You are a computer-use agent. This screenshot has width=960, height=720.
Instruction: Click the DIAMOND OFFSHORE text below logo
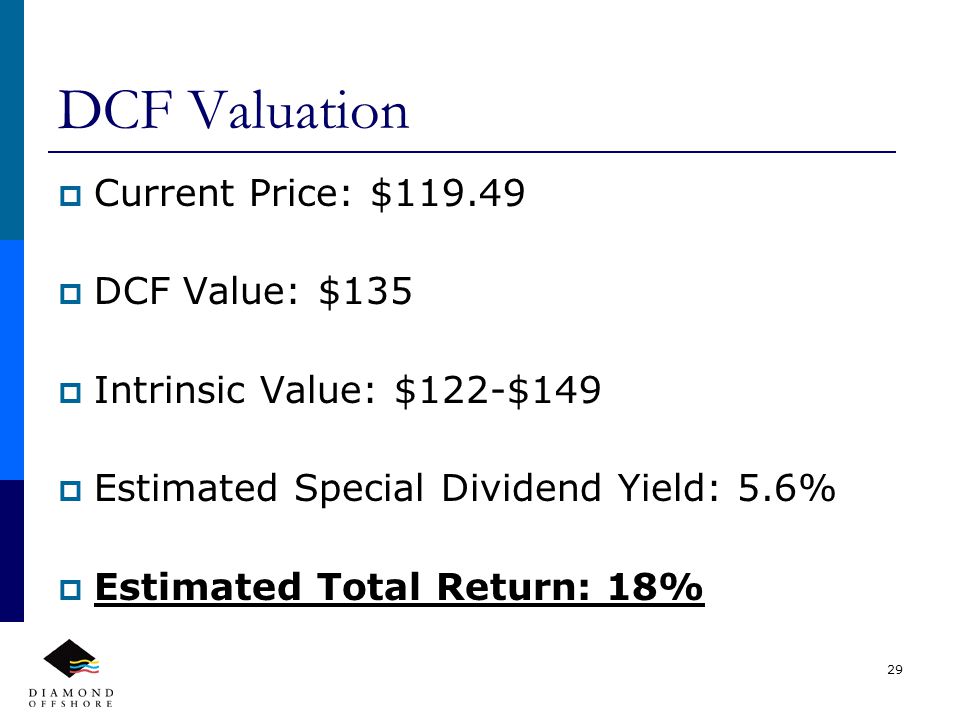pos(71,698)
